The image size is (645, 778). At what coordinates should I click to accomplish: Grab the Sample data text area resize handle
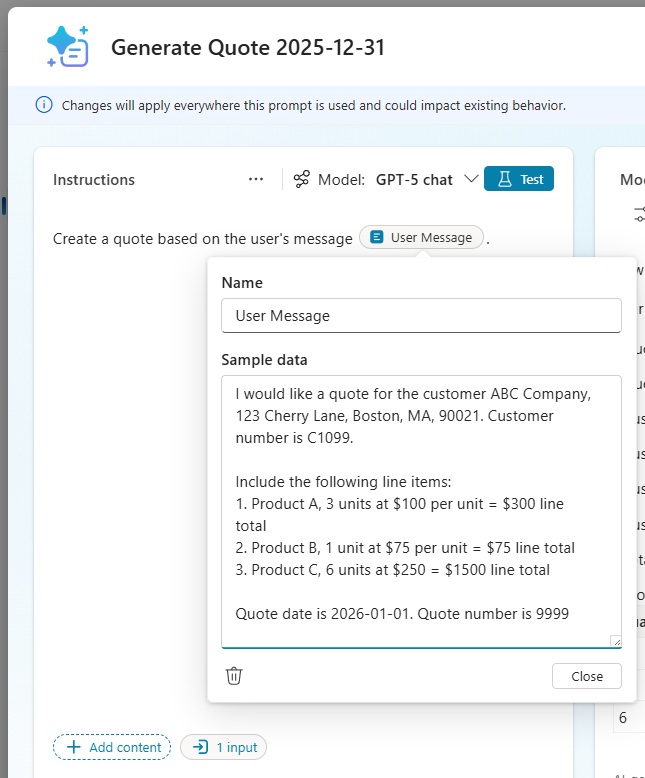pyautogui.click(x=615, y=641)
